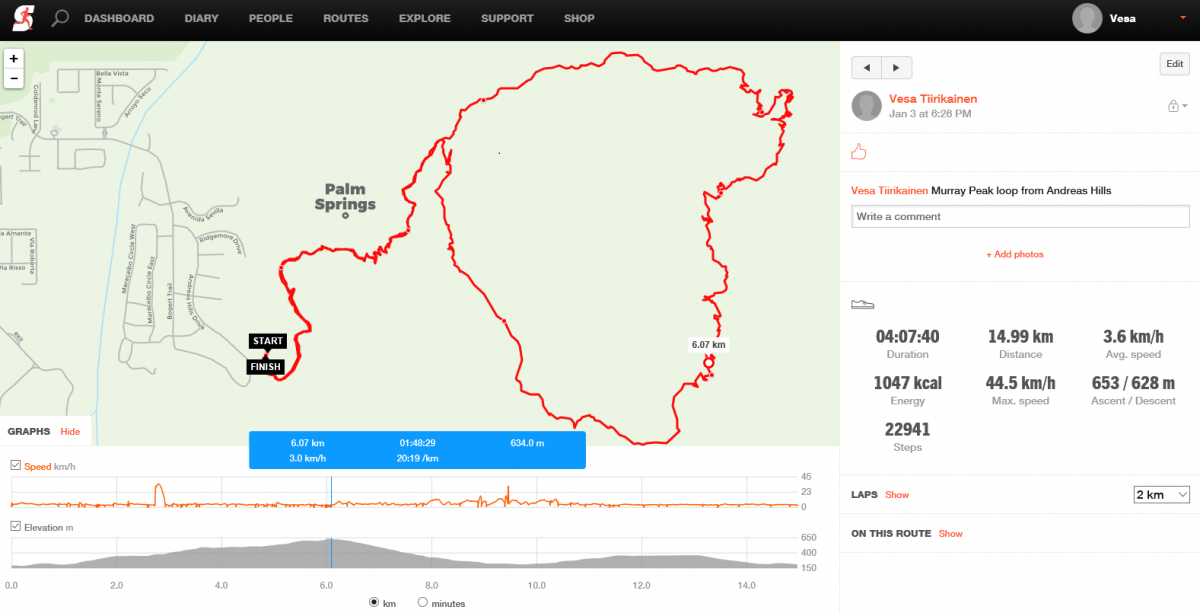Open privacy lock dropdown
This screenshot has width=1200, height=613.
coord(1177,106)
